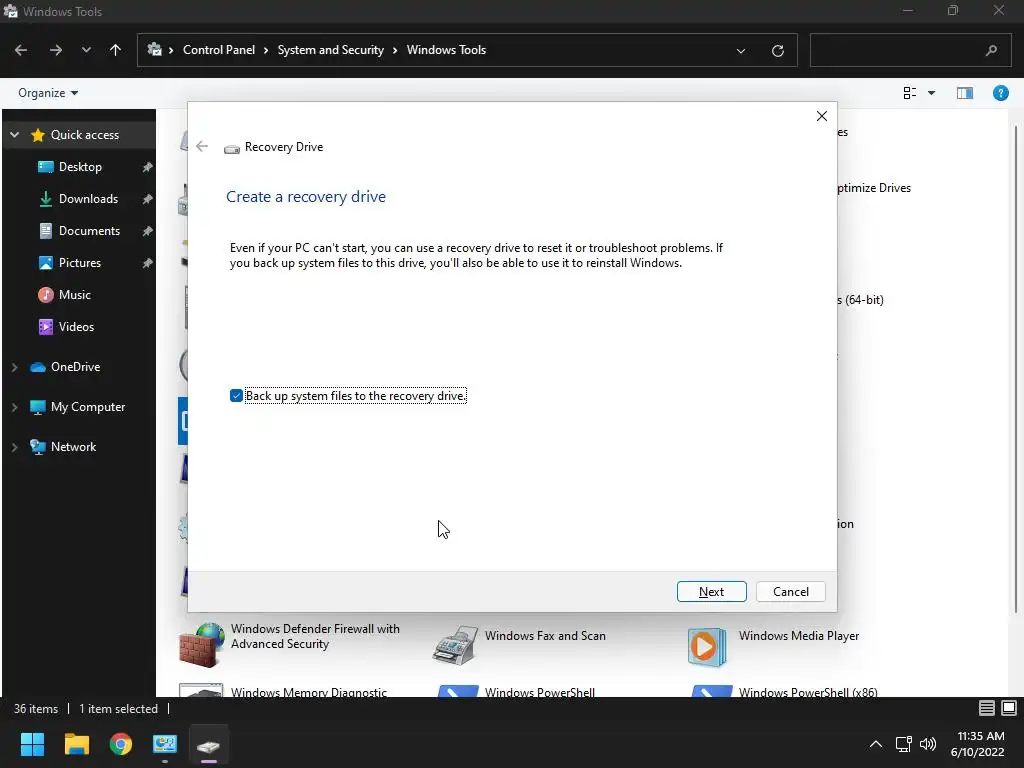Select Windows Media Player icon
Viewport: 1024px width, 768px height.
(707, 647)
